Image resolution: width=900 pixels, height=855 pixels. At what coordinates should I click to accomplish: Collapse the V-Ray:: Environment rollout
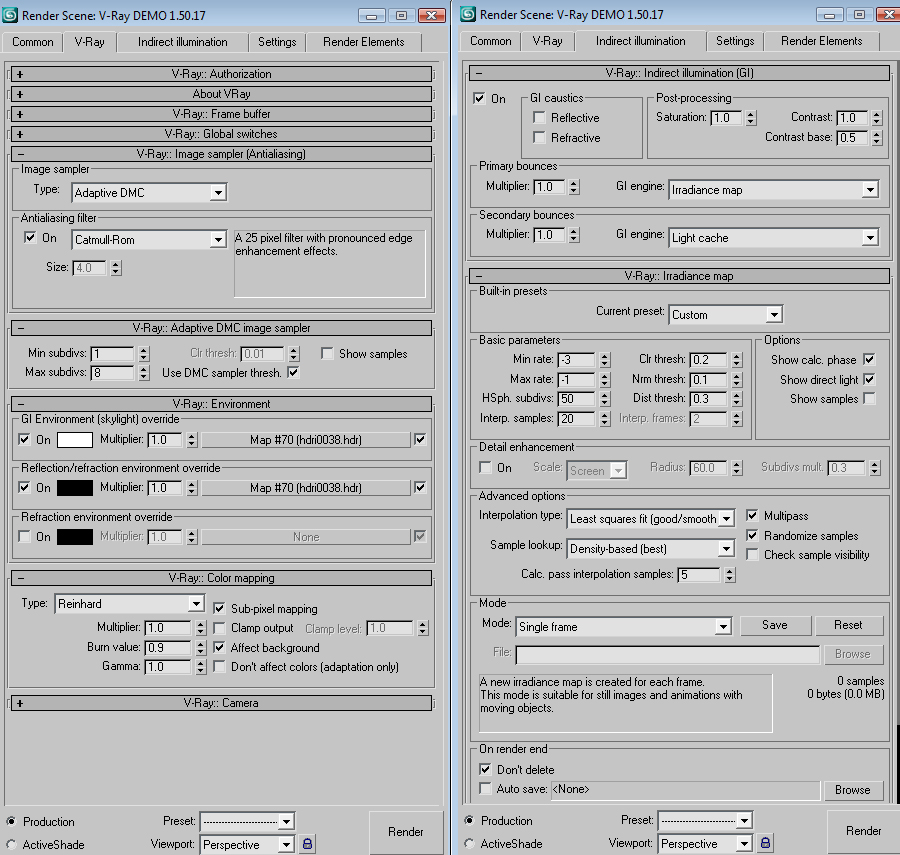(222, 404)
